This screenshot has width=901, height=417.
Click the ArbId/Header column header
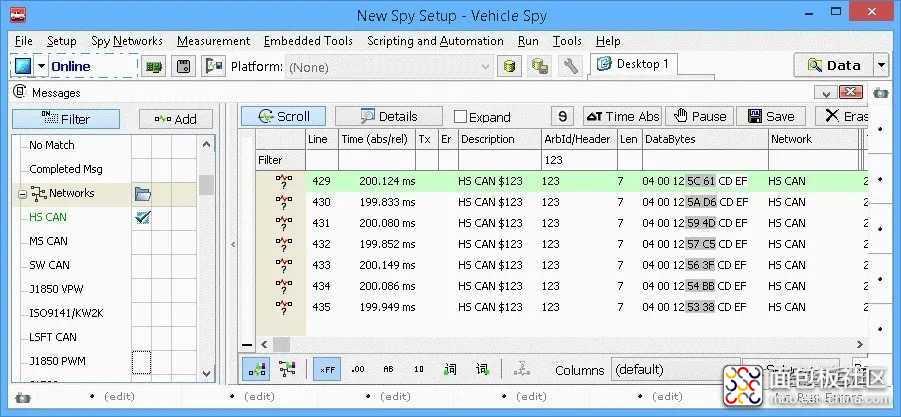(577, 139)
